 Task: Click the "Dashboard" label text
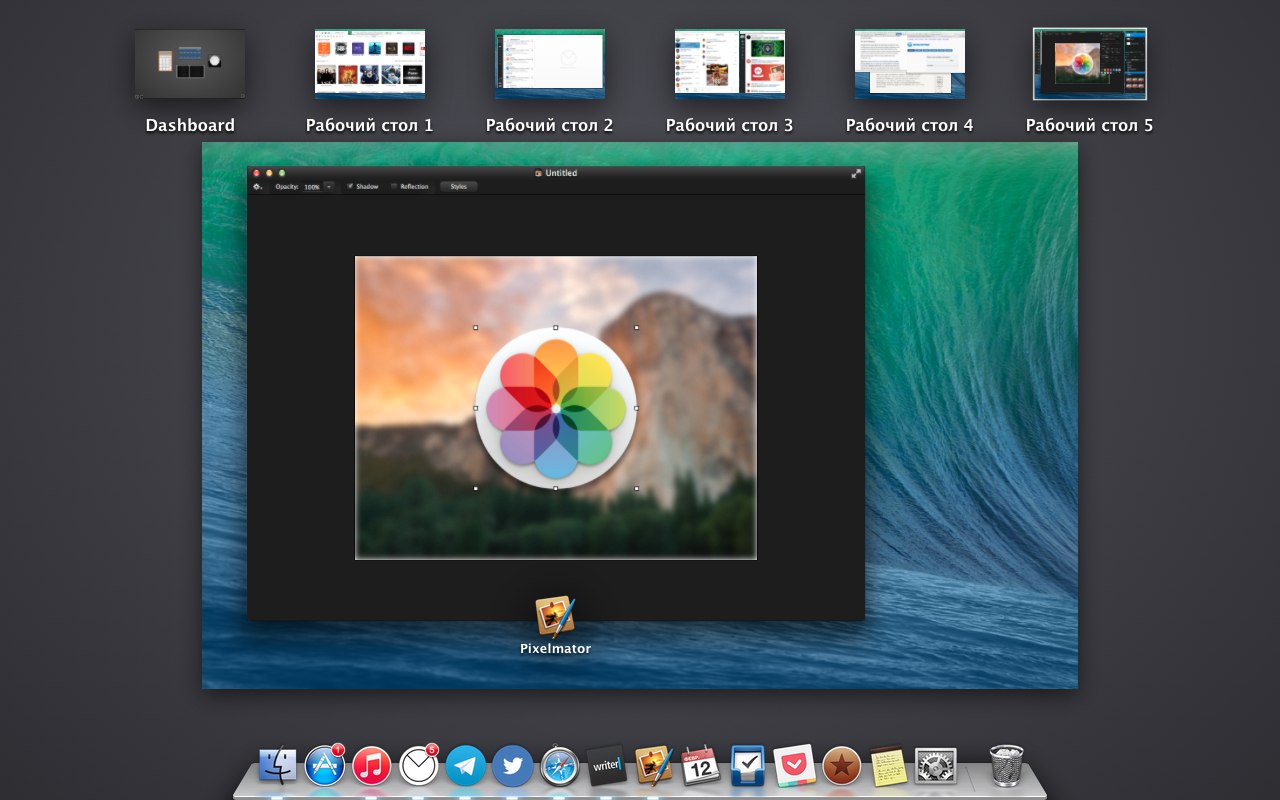point(190,125)
